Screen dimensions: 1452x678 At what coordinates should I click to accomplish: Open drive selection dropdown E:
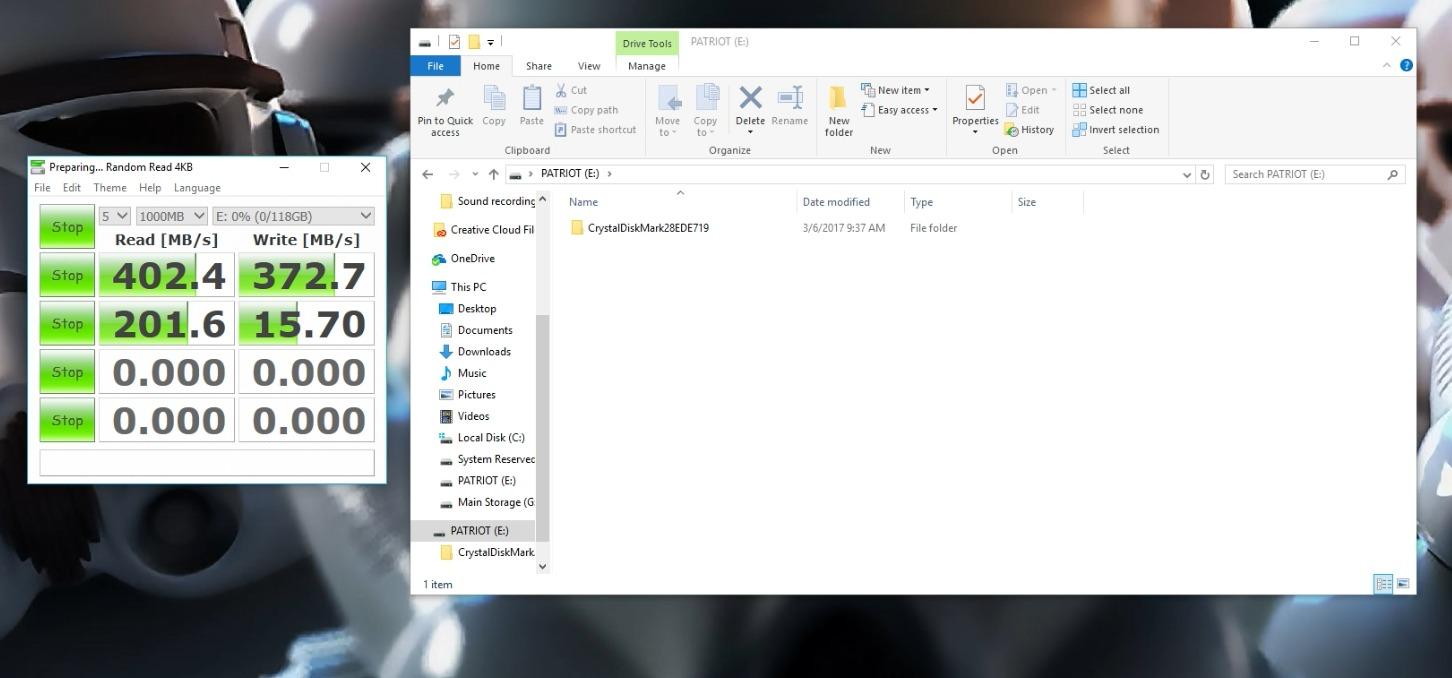point(292,216)
